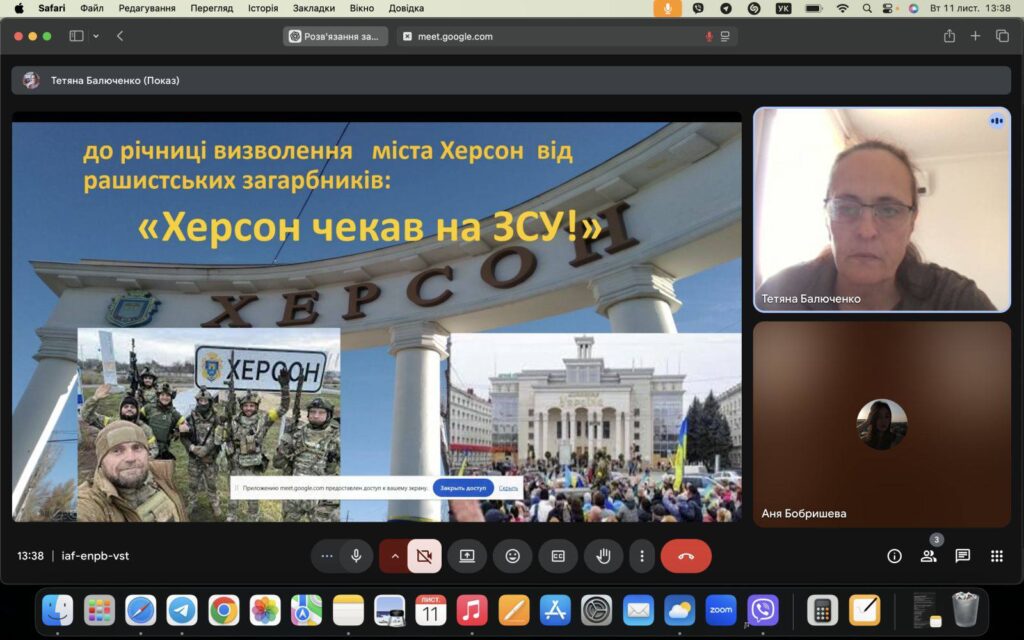Screen dimensions: 1024x640
Task: Toggle the microphone in call controls
Action: tap(356, 556)
